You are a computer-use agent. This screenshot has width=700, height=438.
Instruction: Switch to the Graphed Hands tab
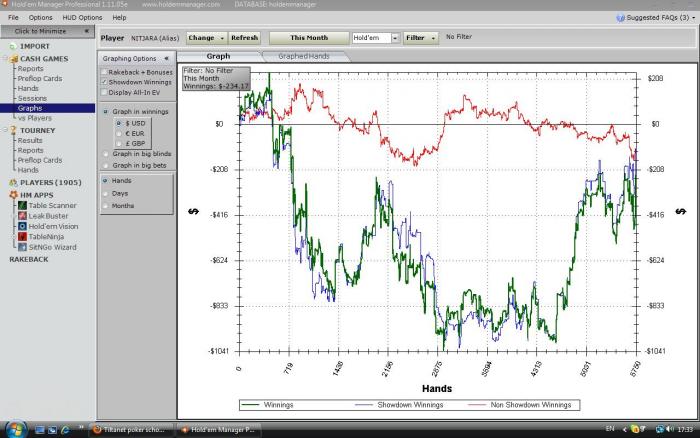[x=304, y=56]
